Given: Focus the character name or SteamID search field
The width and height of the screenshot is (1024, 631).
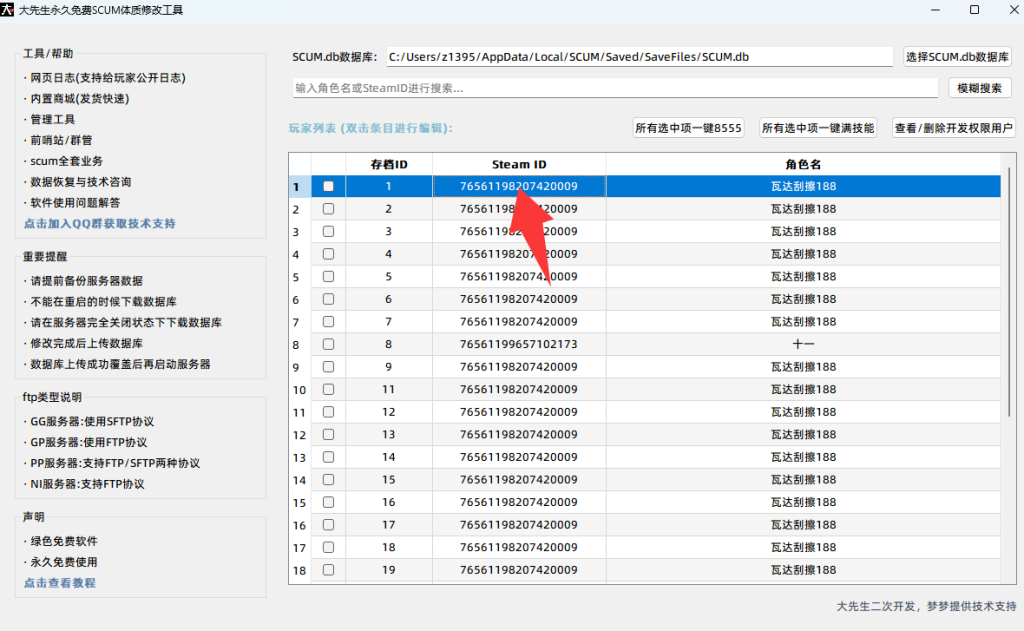Looking at the screenshot, I should [615, 88].
